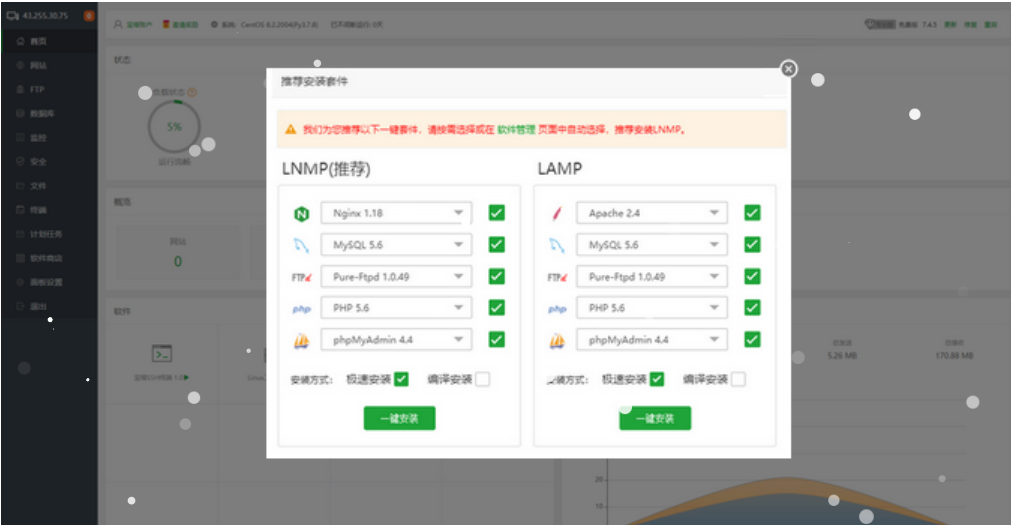Image resolution: width=1011 pixels, height=525 pixels.
Task: Open the LAMP MySQL 5.6 version dropdown
Action: point(652,244)
